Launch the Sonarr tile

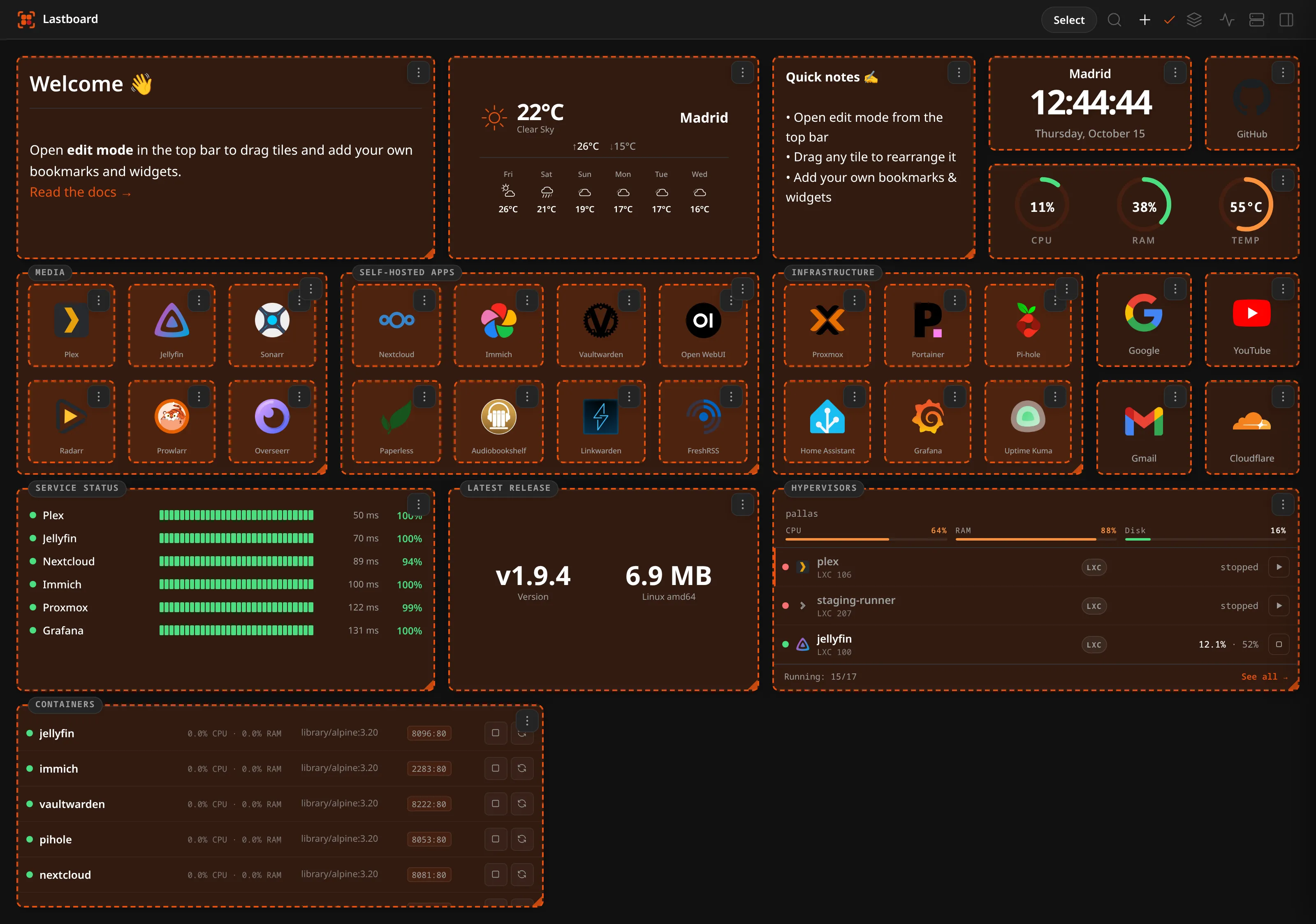[272, 325]
